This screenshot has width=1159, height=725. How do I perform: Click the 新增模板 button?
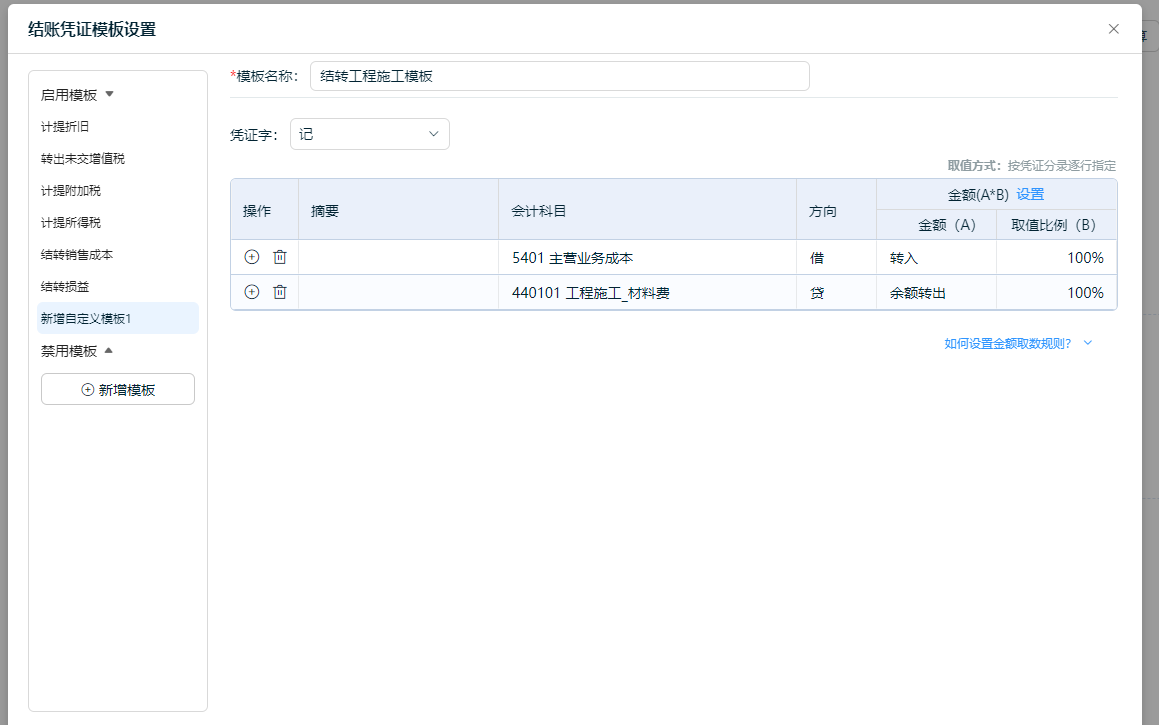pyautogui.click(x=118, y=389)
